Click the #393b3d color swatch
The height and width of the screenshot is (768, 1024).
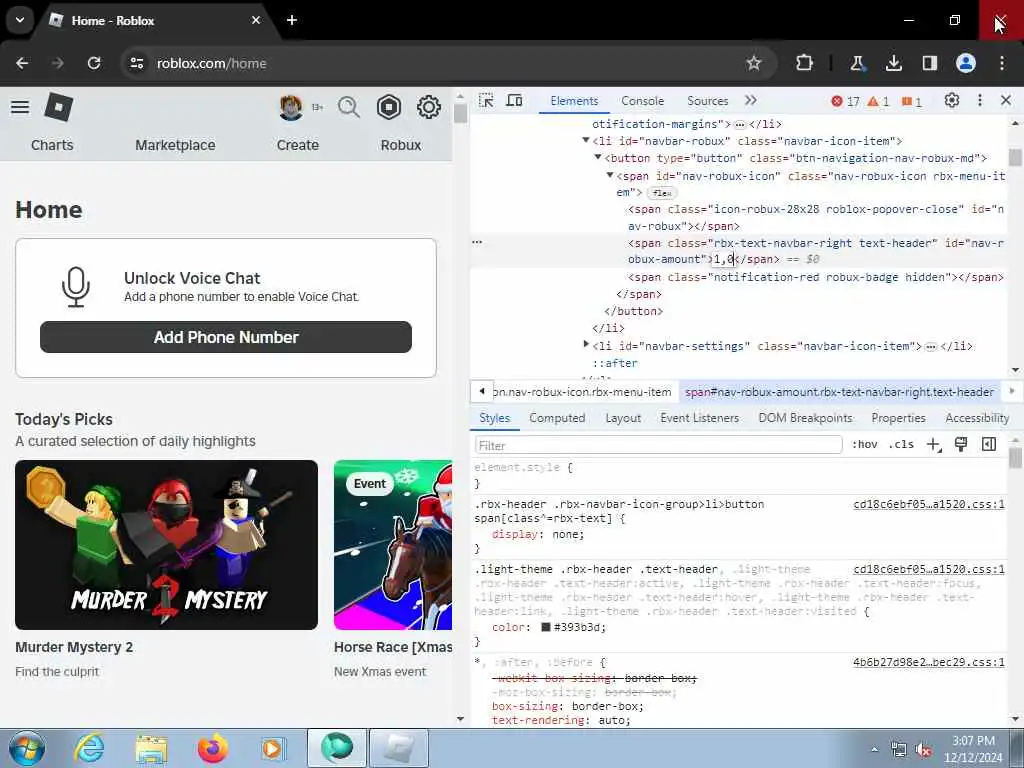(x=546, y=627)
